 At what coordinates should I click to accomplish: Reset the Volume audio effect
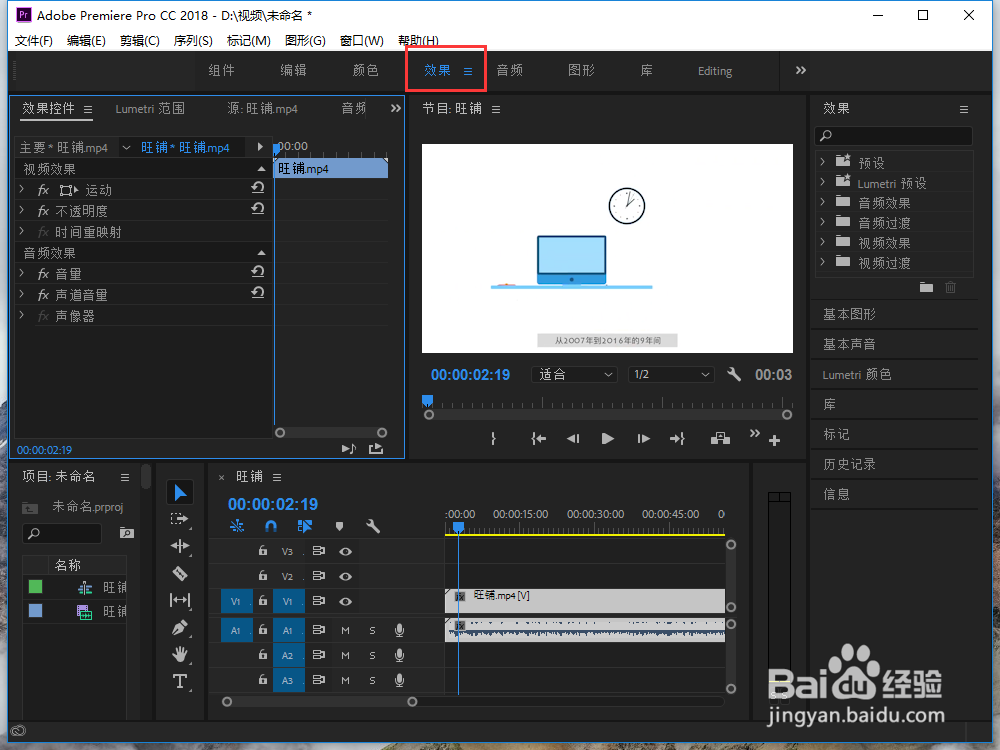pos(258,272)
